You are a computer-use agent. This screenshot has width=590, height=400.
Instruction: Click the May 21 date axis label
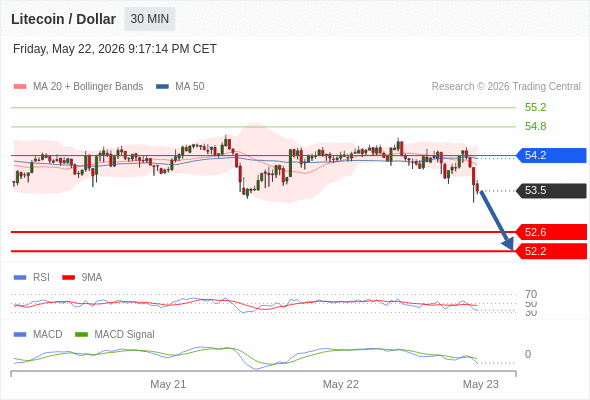point(168,384)
